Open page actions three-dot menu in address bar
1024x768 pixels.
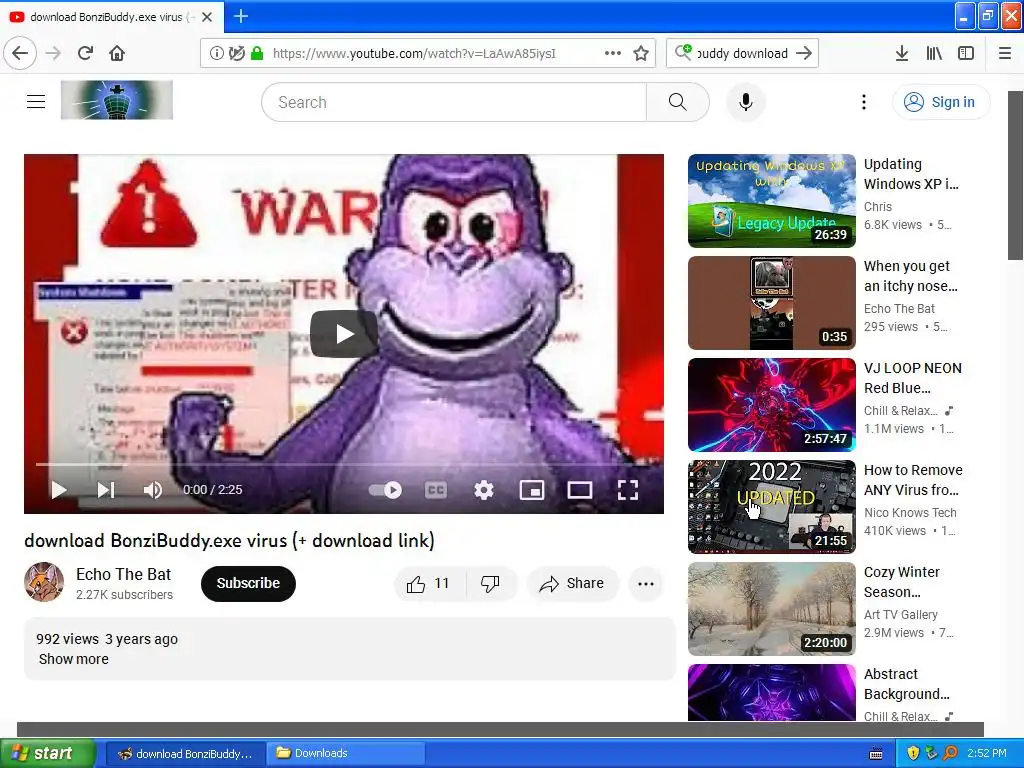[x=613, y=53]
